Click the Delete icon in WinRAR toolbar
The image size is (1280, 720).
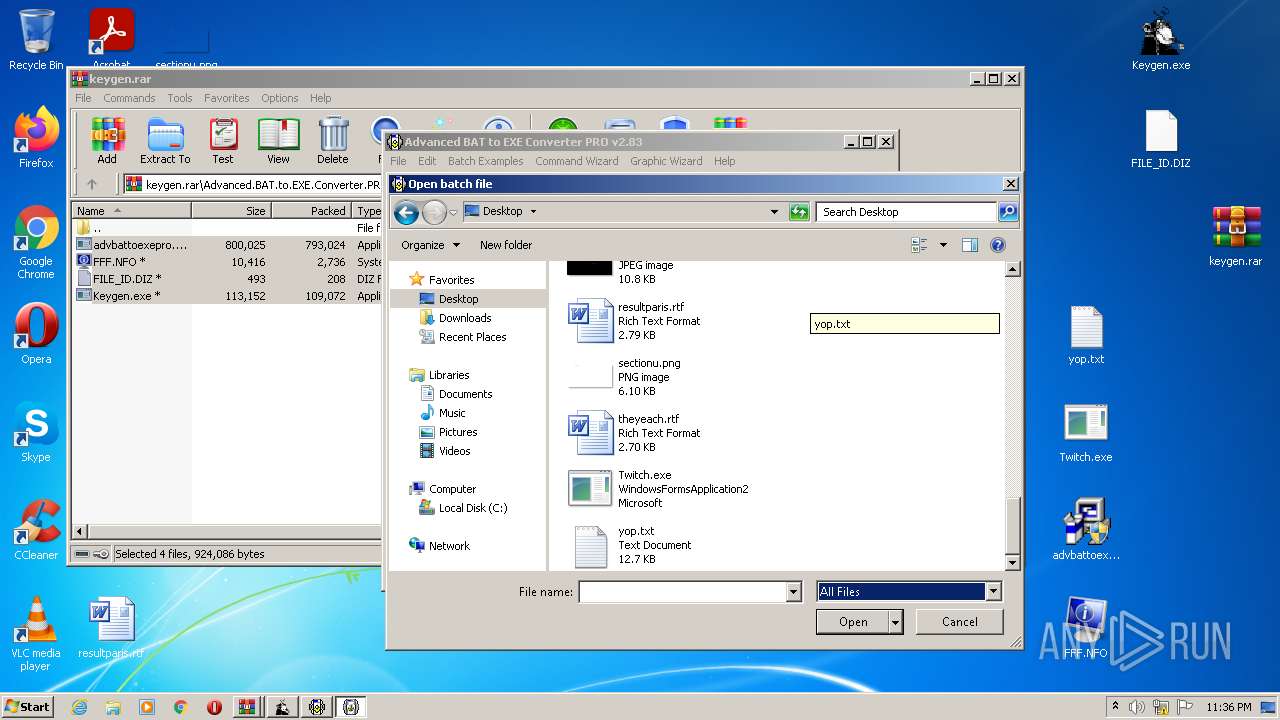point(333,141)
